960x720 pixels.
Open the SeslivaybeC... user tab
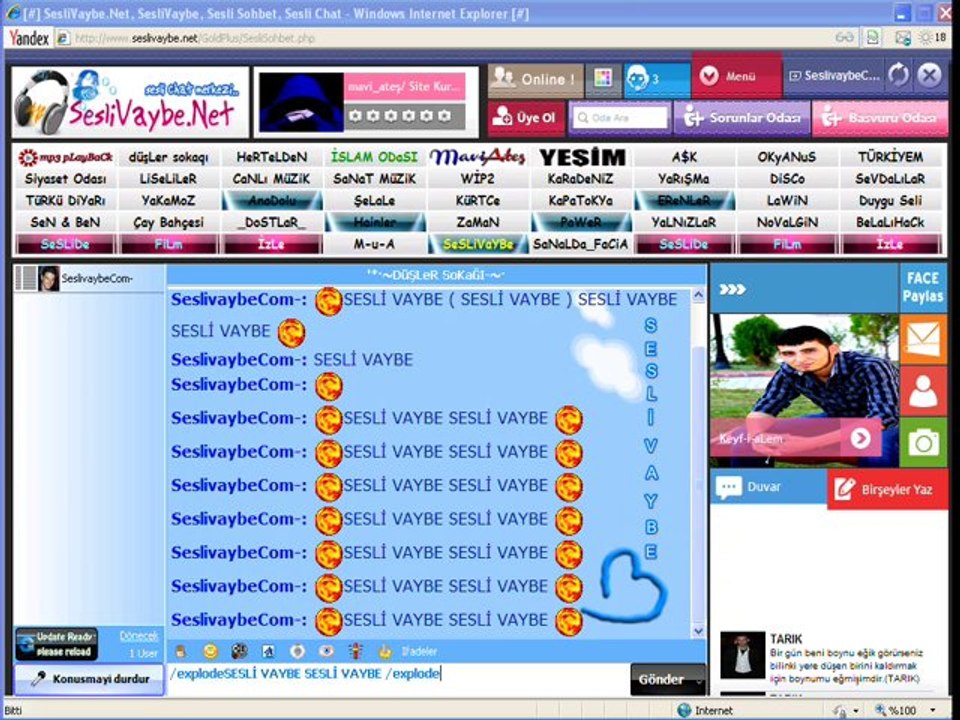tap(833, 76)
